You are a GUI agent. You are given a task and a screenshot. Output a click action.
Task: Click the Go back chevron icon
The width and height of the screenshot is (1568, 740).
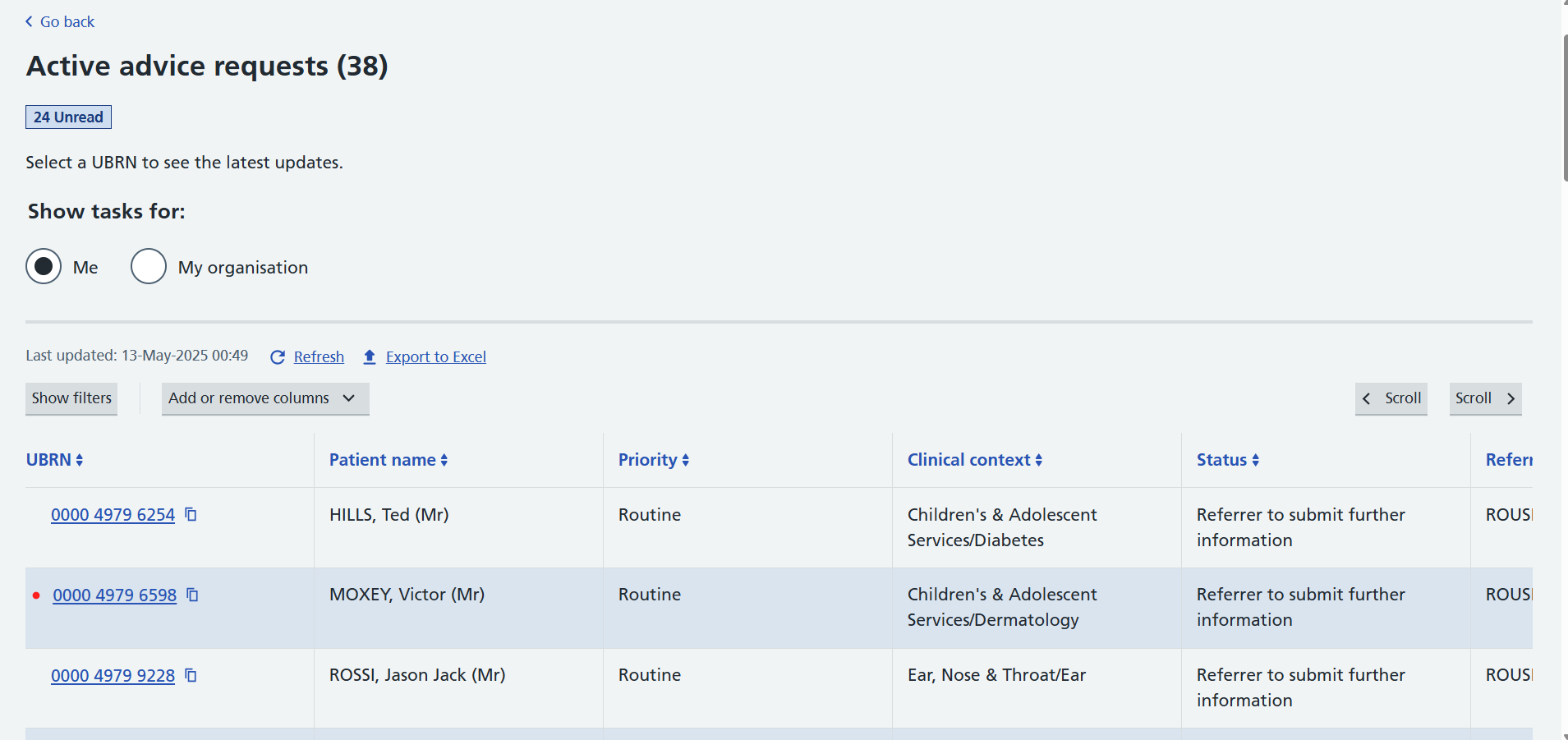coord(30,21)
